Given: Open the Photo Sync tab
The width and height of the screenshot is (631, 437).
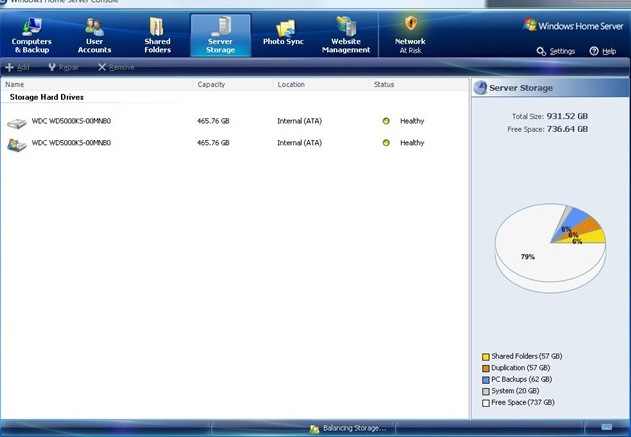Looking at the screenshot, I should click(x=283, y=33).
